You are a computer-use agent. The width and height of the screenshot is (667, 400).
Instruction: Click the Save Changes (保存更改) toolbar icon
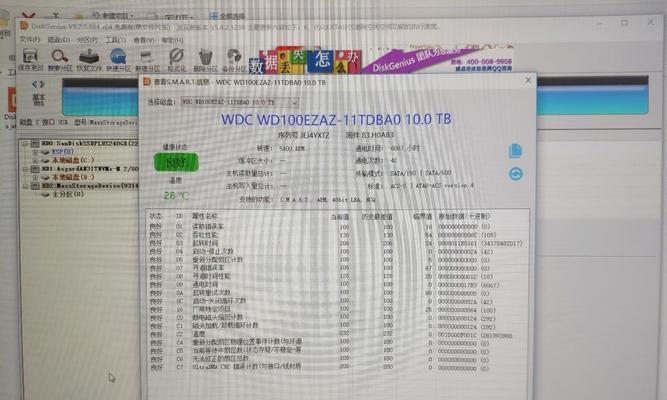click(30, 60)
